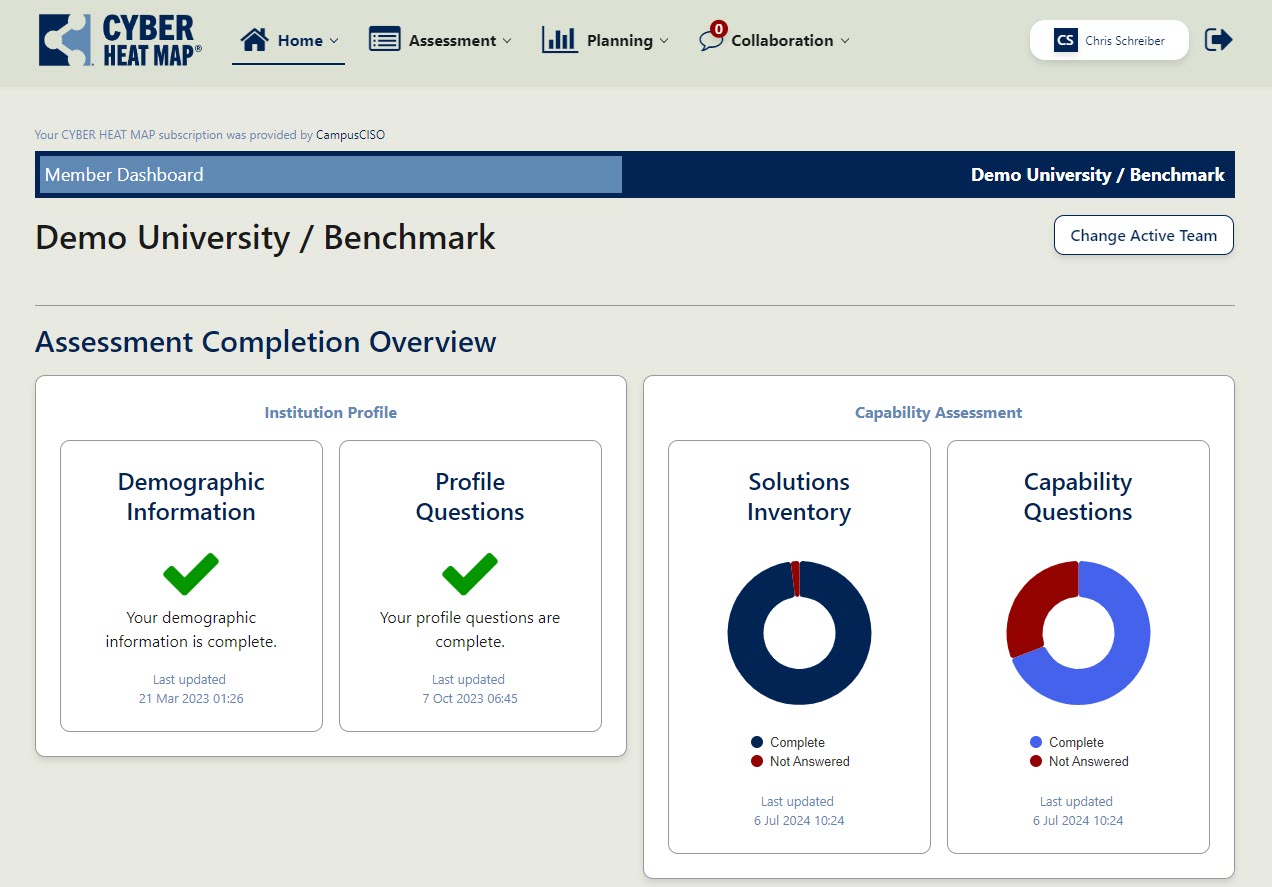The image size is (1272, 887).
Task: Click the Assessment Completion Overview heading
Action: [x=266, y=342]
